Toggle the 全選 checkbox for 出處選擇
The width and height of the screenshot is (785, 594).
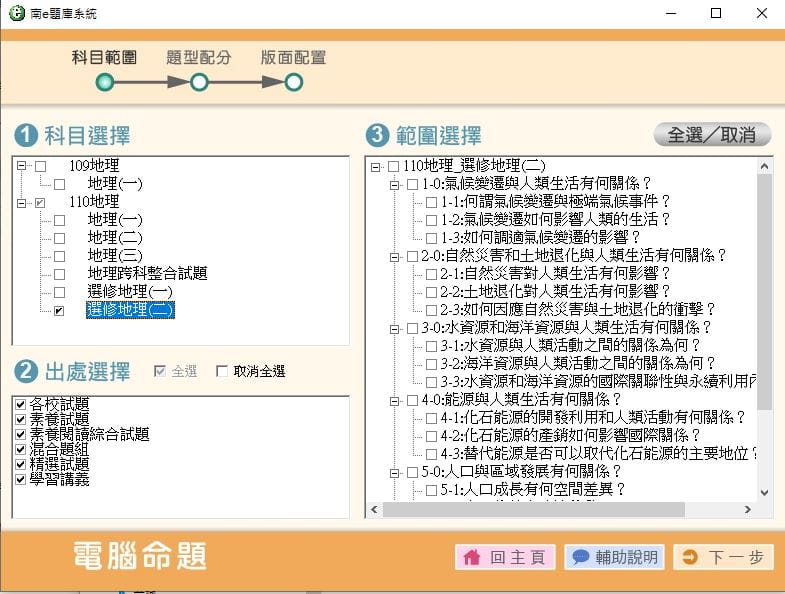(160, 371)
